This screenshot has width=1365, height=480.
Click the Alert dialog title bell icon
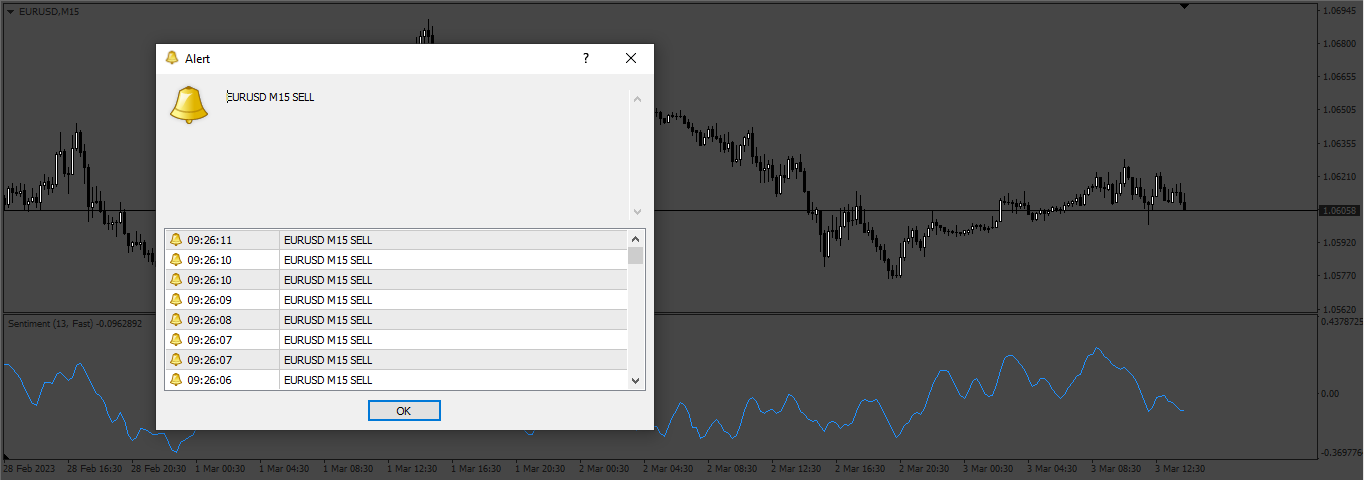[x=172, y=58]
